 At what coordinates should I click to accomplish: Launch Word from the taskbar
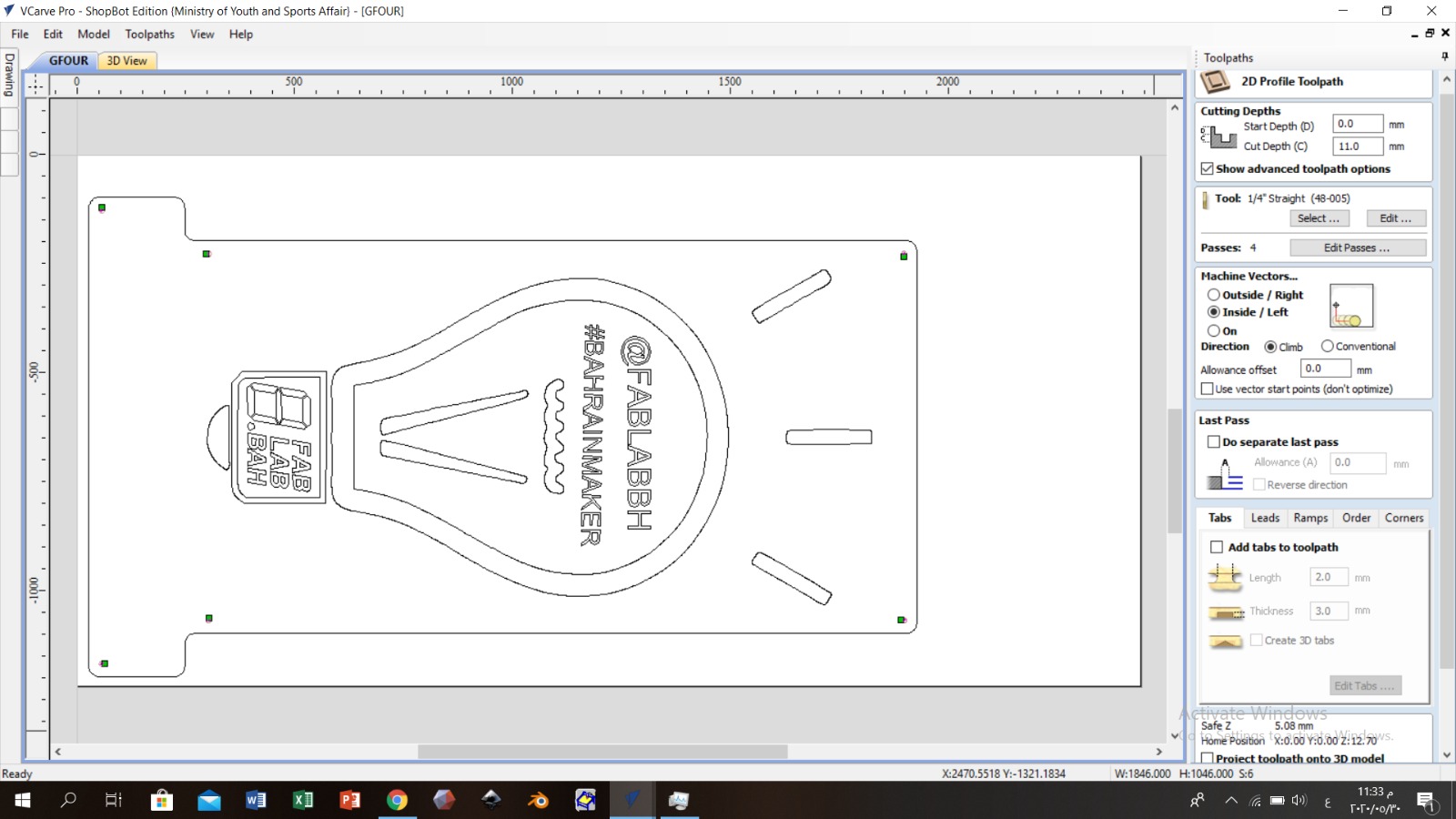256,800
